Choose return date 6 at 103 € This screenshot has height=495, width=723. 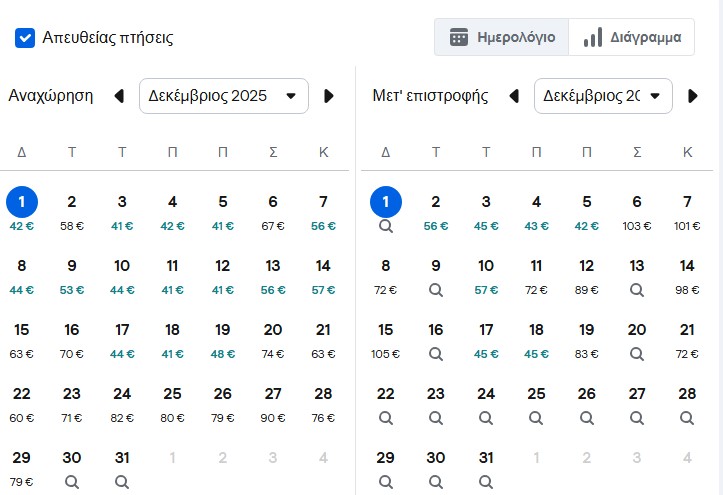coord(637,211)
